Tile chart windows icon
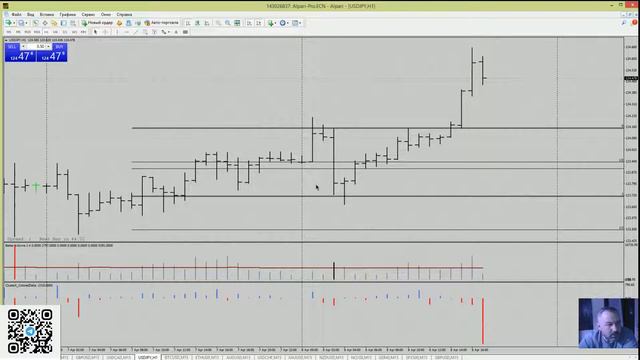This screenshot has width=640, height=360. tap(237, 23)
